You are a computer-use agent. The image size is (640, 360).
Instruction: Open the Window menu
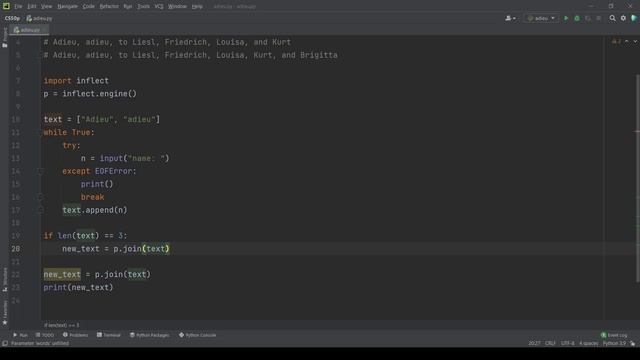(x=177, y=7)
